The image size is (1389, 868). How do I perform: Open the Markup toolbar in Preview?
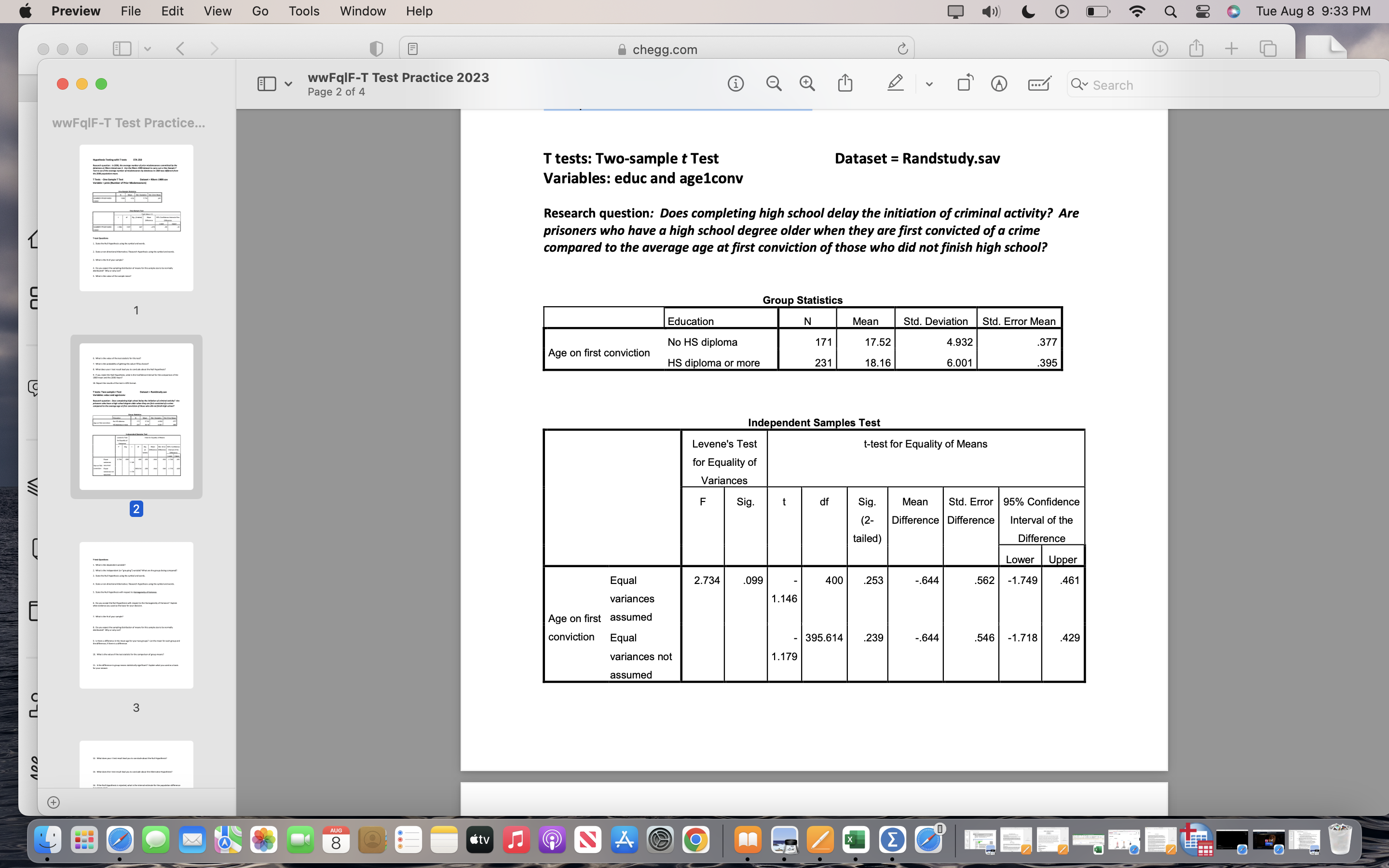tap(1038, 84)
